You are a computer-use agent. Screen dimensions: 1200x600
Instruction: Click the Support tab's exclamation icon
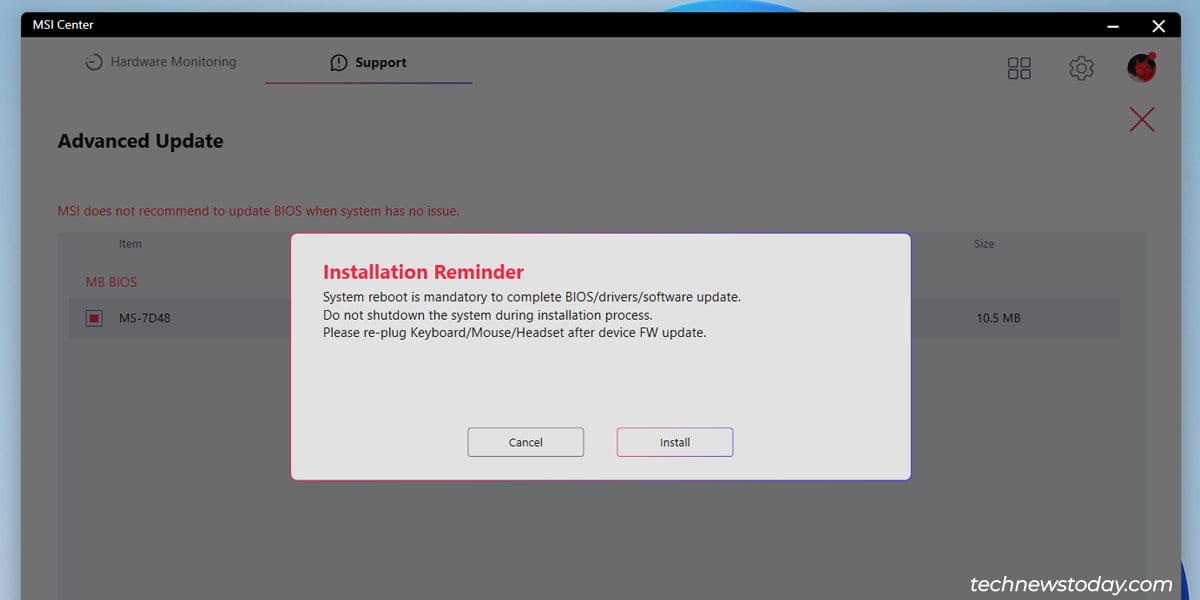coord(339,62)
